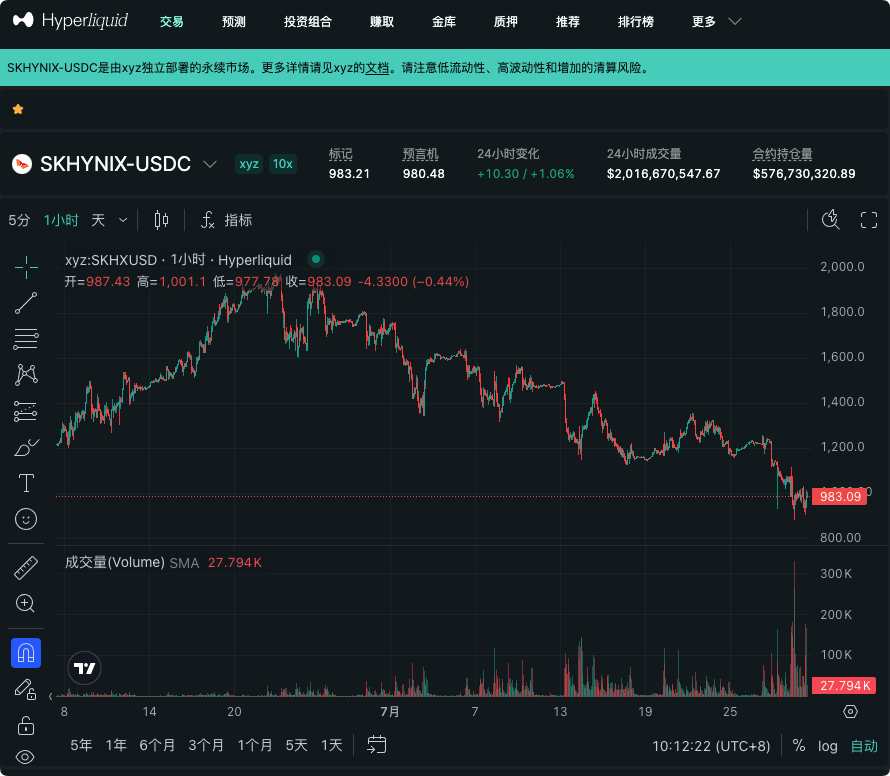The width and height of the screenshot is (890, 776).
Task: Open the candlestick chart type selector
Action: (x=161, y=220)
